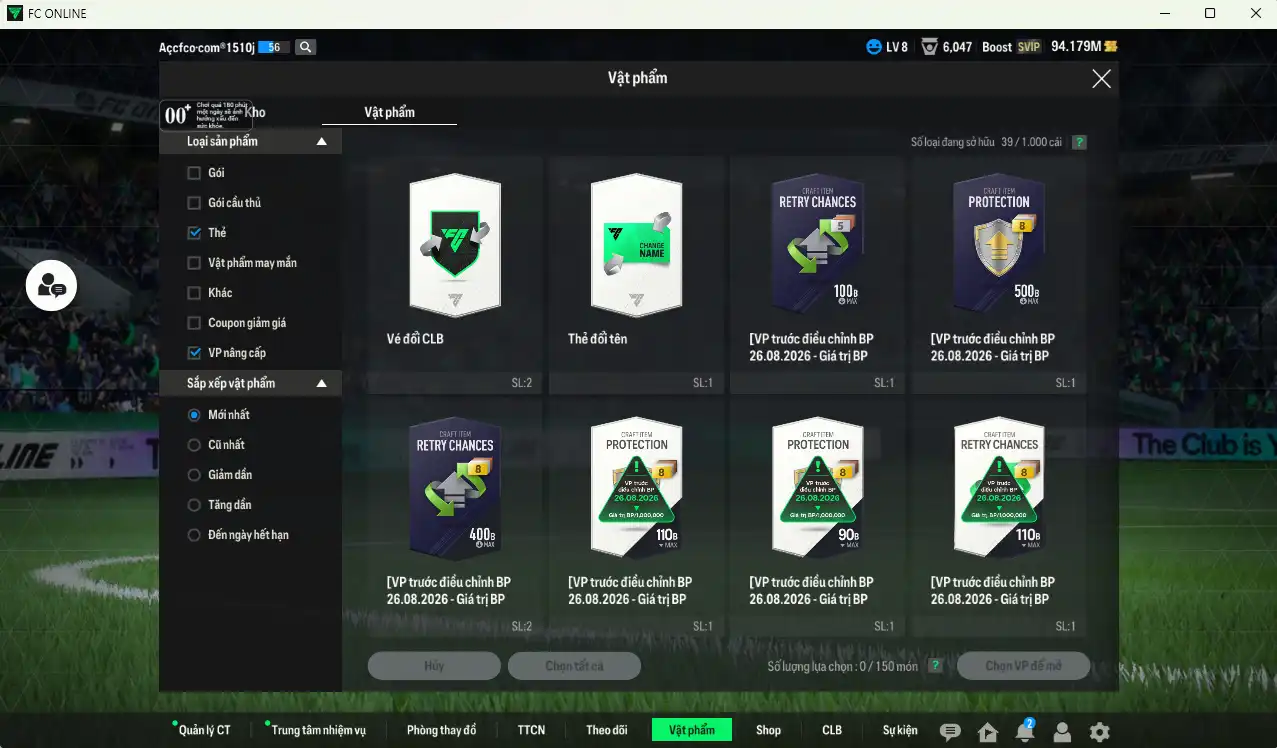Screen dimensions: 1277x748
Task: Check the Coupon giảm giá checkbox
Action: click(x=194, y=323)
